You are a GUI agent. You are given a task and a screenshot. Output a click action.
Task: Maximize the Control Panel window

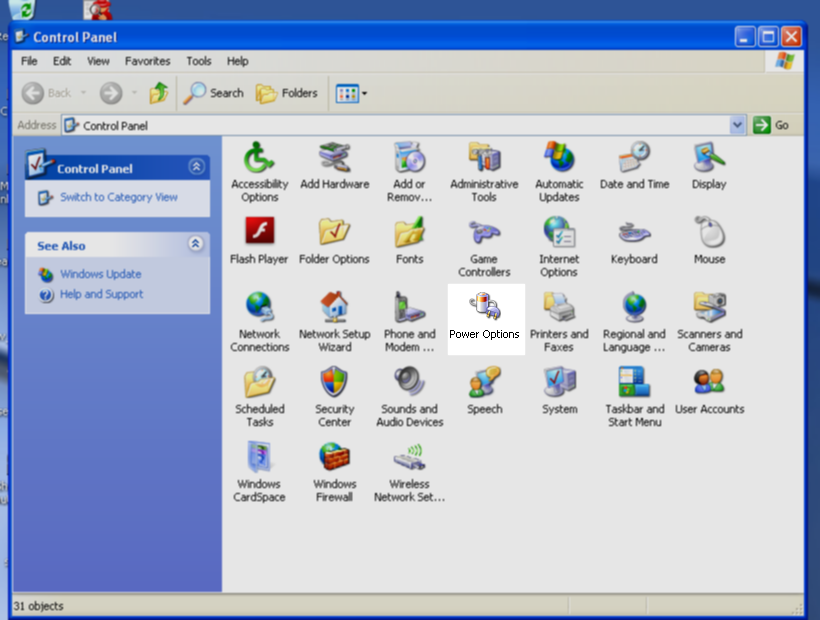tap(768, 37)
